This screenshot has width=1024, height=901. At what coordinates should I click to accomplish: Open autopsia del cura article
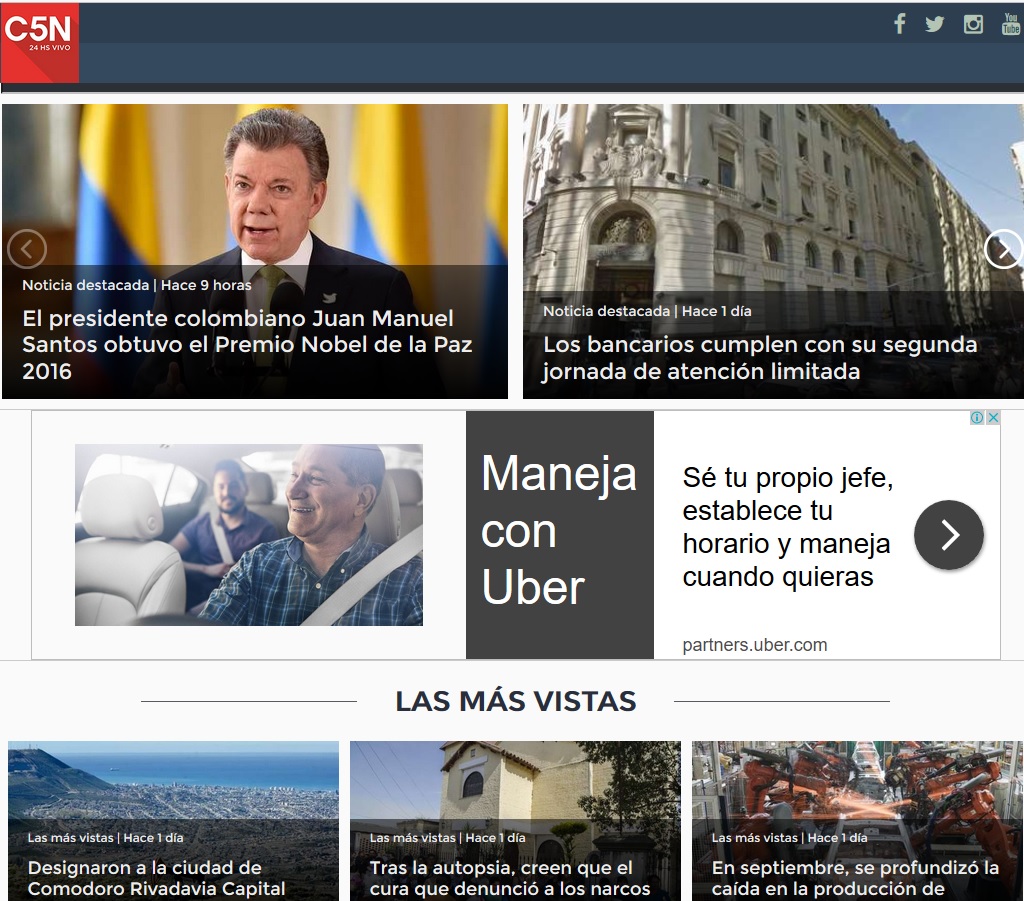point(510,878)
